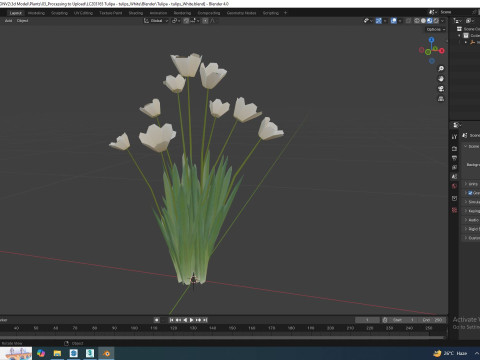Viewport: 480px width, 360px height.
Task: Open the Texture properties tab
Action: click(454, 210)
